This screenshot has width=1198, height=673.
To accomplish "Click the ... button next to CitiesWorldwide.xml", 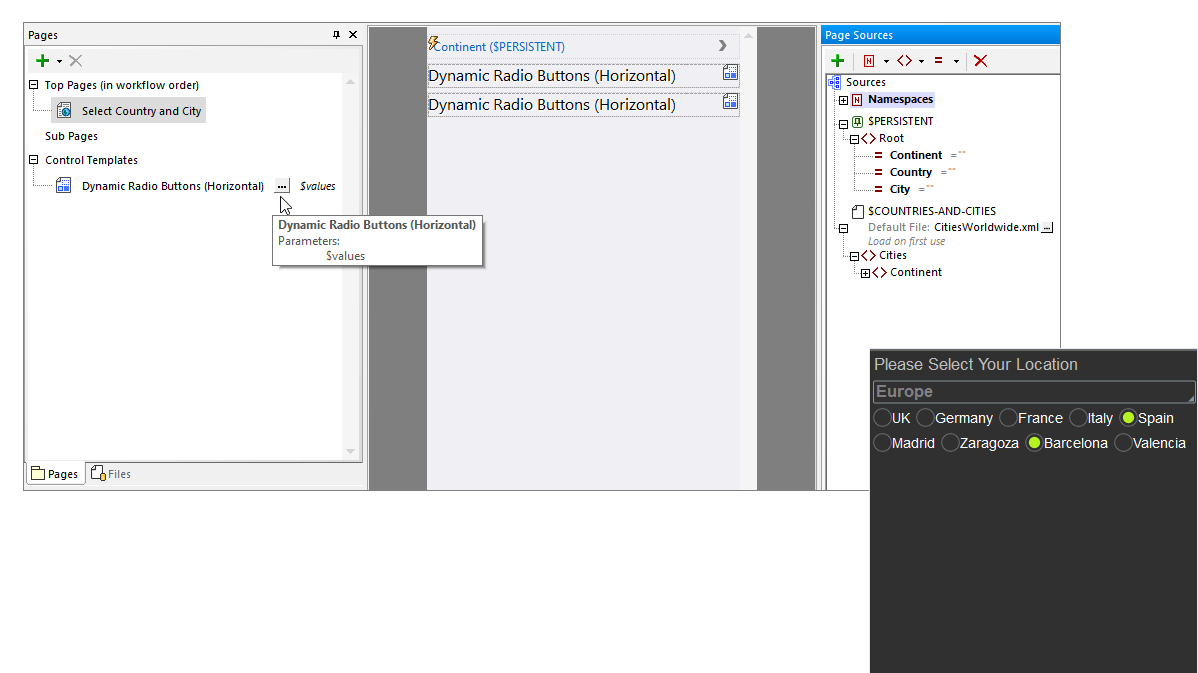I will point(1047,227).
